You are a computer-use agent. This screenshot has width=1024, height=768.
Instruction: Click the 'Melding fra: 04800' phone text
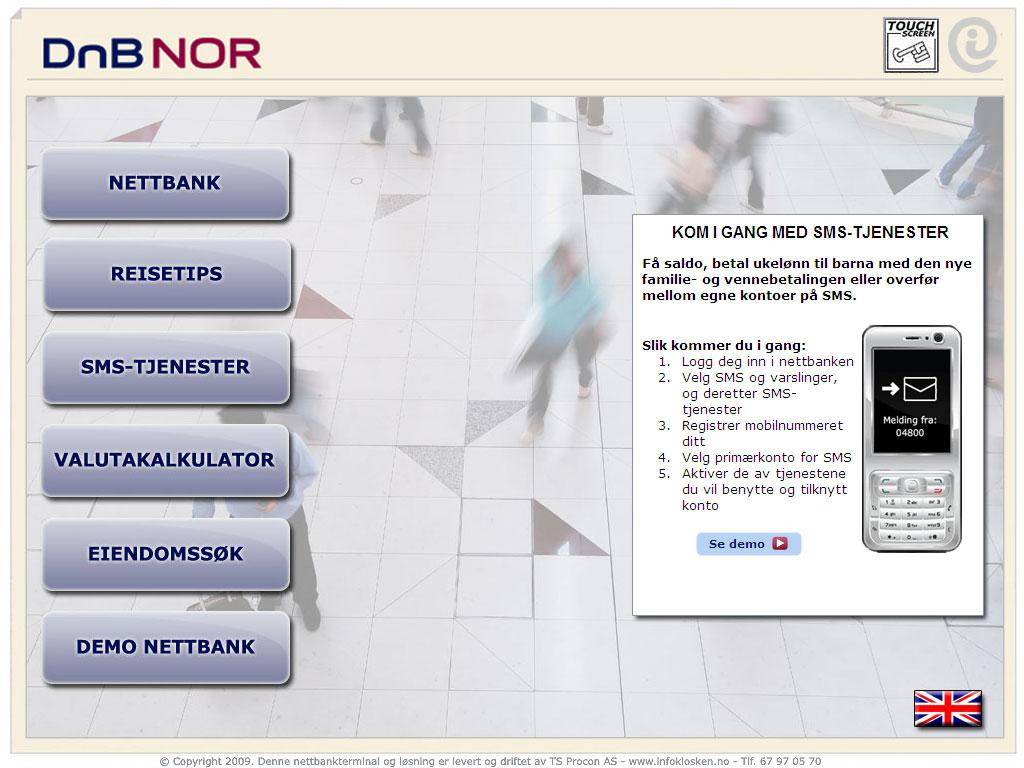pyautogui.click(x=910, y=426)
